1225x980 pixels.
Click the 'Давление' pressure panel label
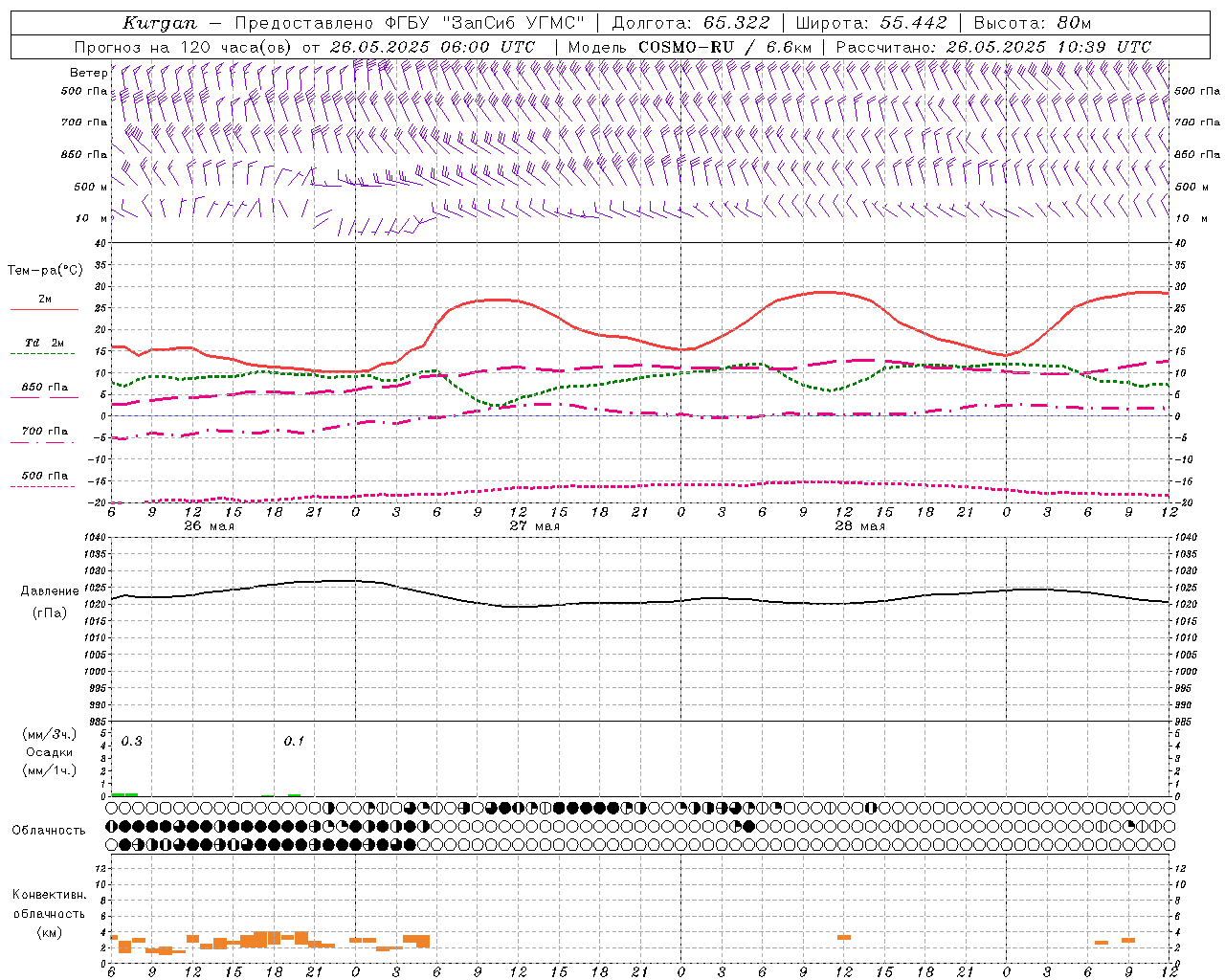tap(50, 591)
